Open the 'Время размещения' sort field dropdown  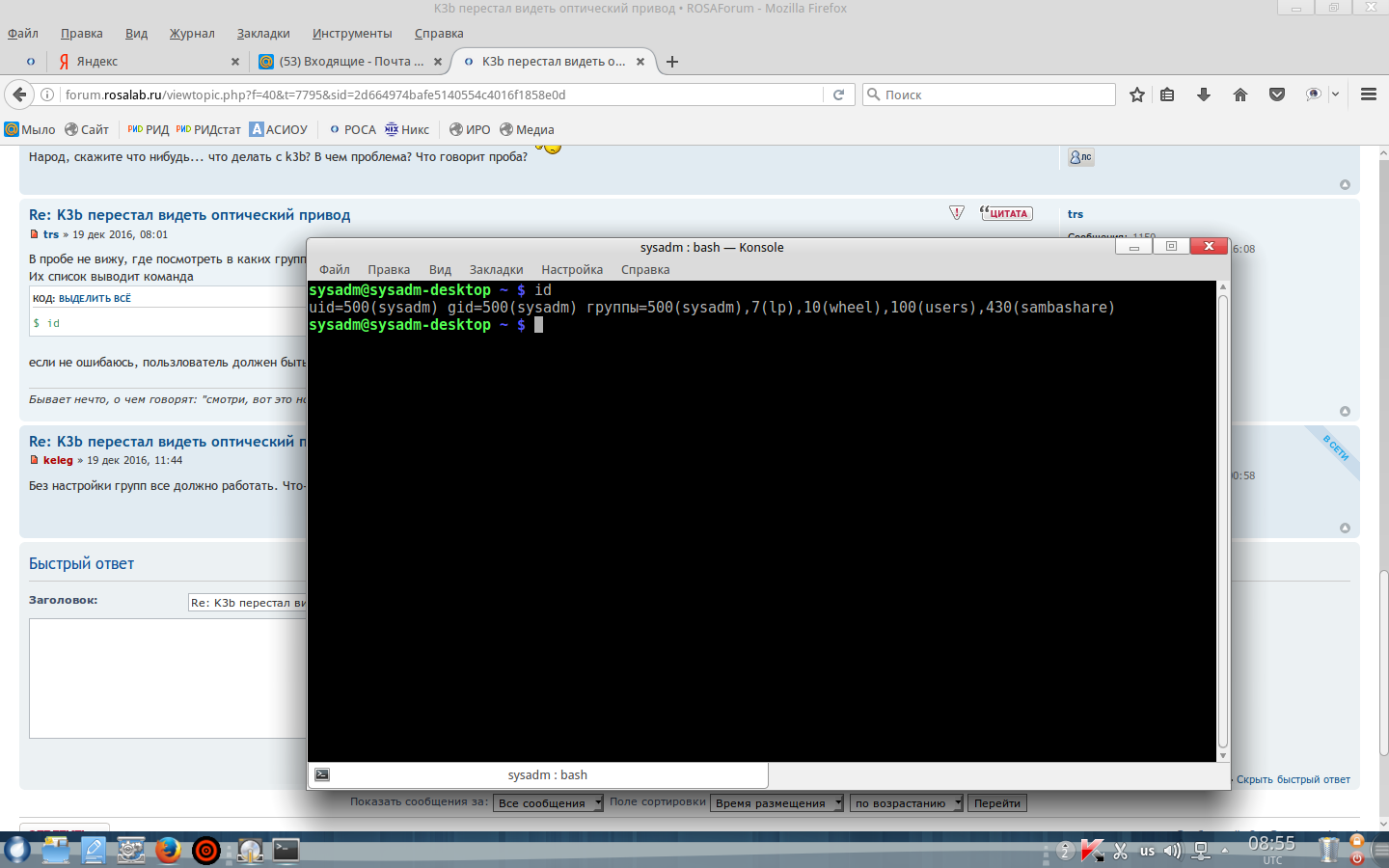click(x=776, y=803)
